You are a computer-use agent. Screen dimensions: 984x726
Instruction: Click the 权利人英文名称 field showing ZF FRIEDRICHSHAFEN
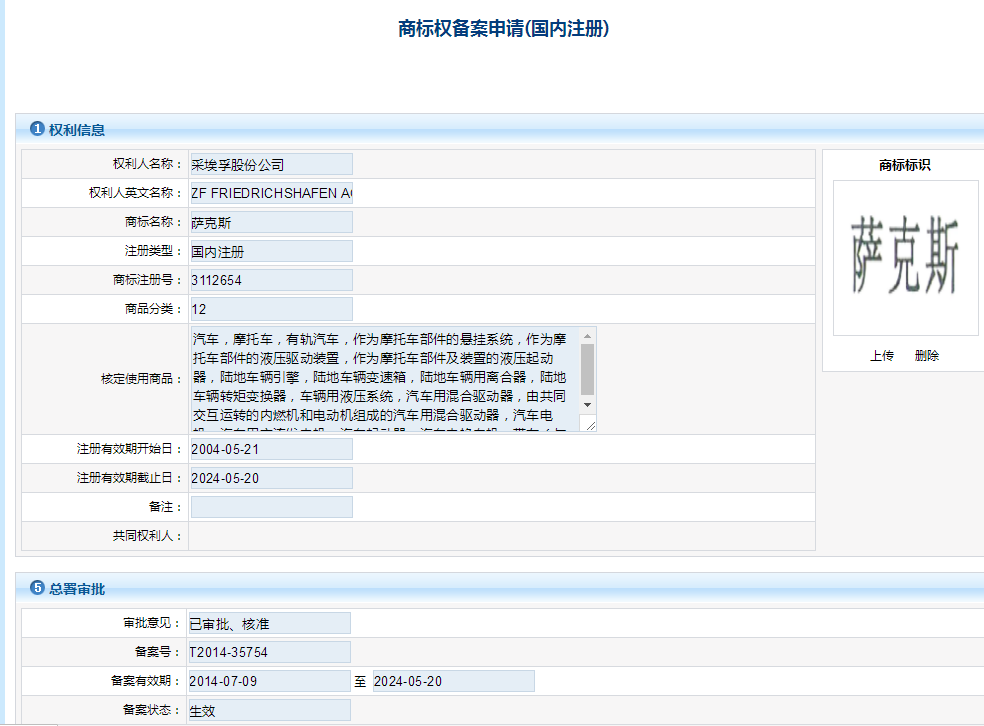270,192
